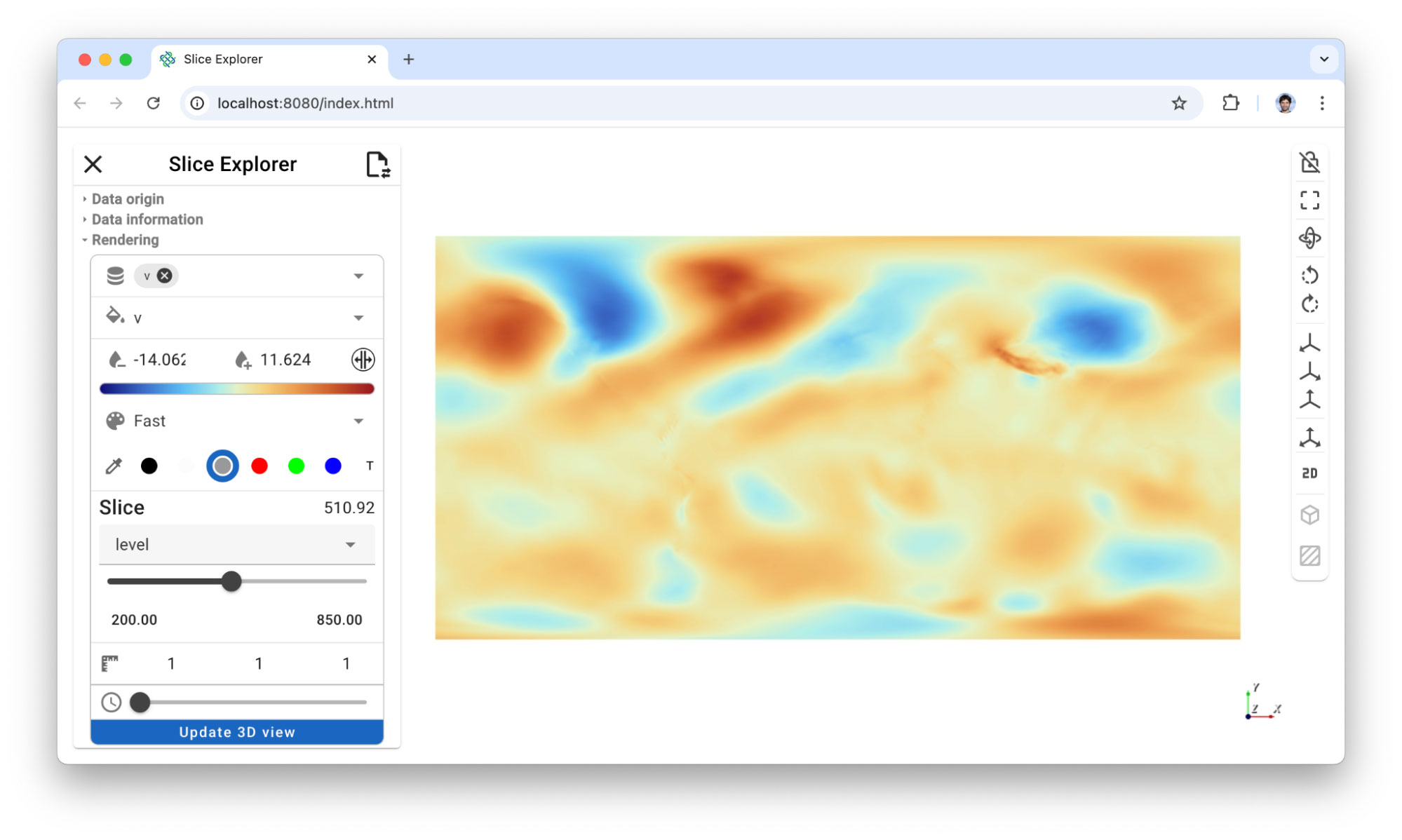Select the red color swatch
1402x840 pixels.
pos(259,465)
